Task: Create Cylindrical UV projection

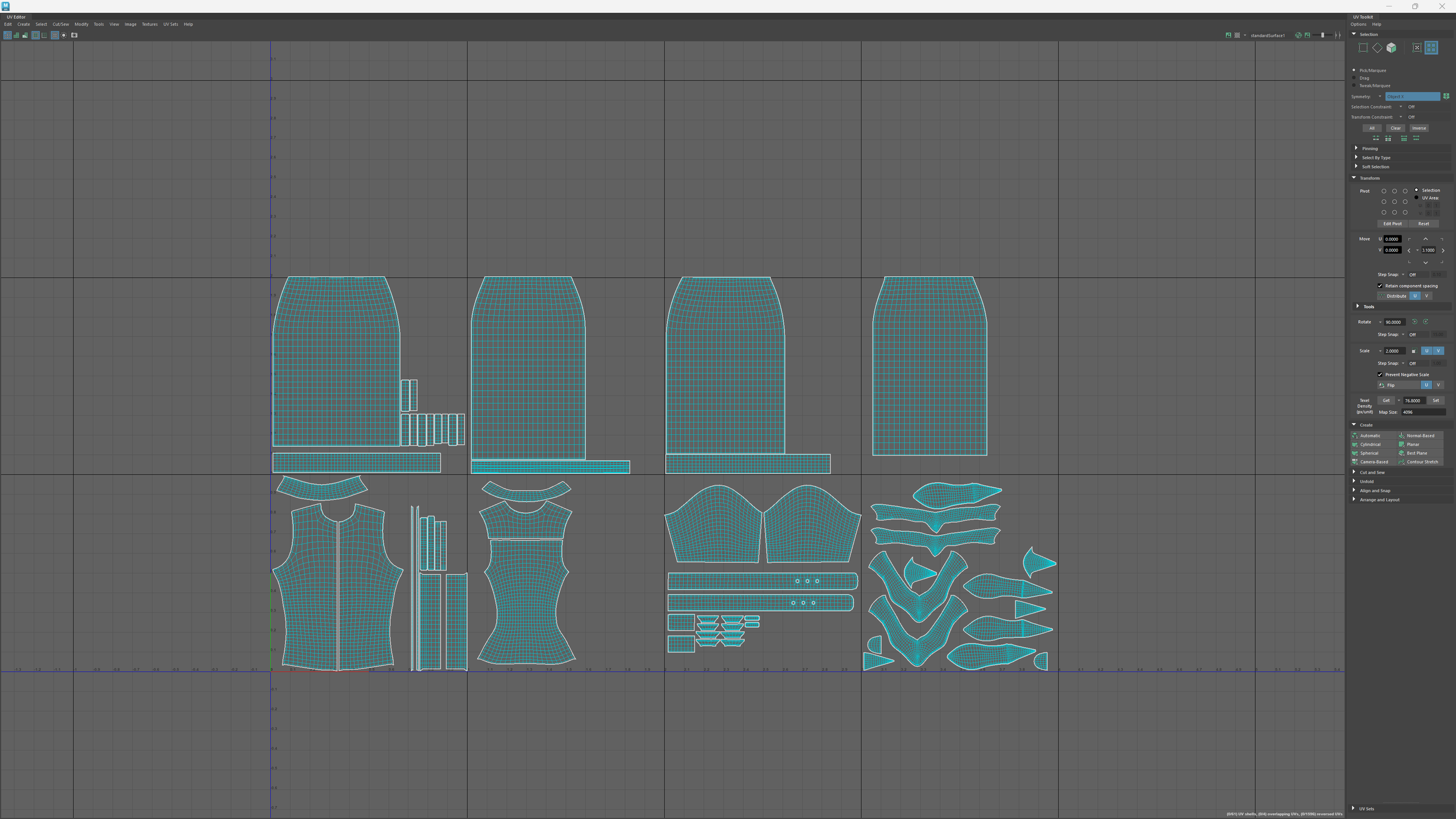Action: click(1373, 444)
